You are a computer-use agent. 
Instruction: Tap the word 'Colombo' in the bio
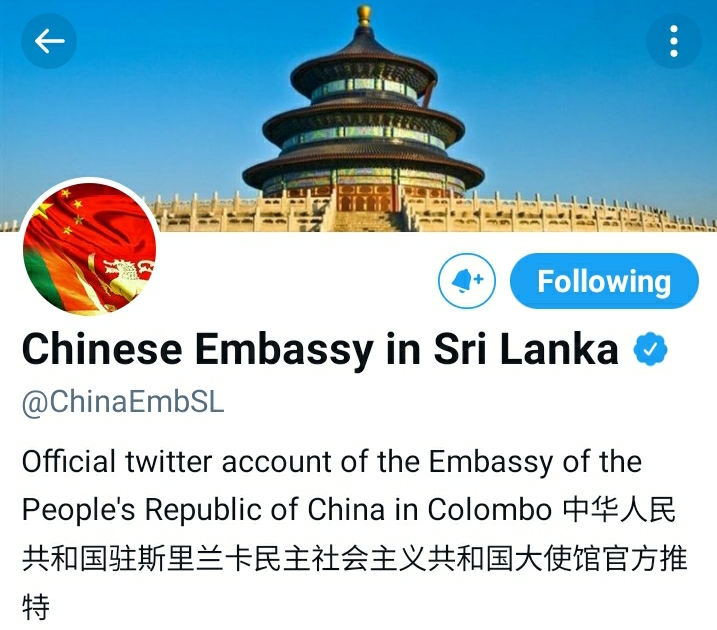pos(490,510)
